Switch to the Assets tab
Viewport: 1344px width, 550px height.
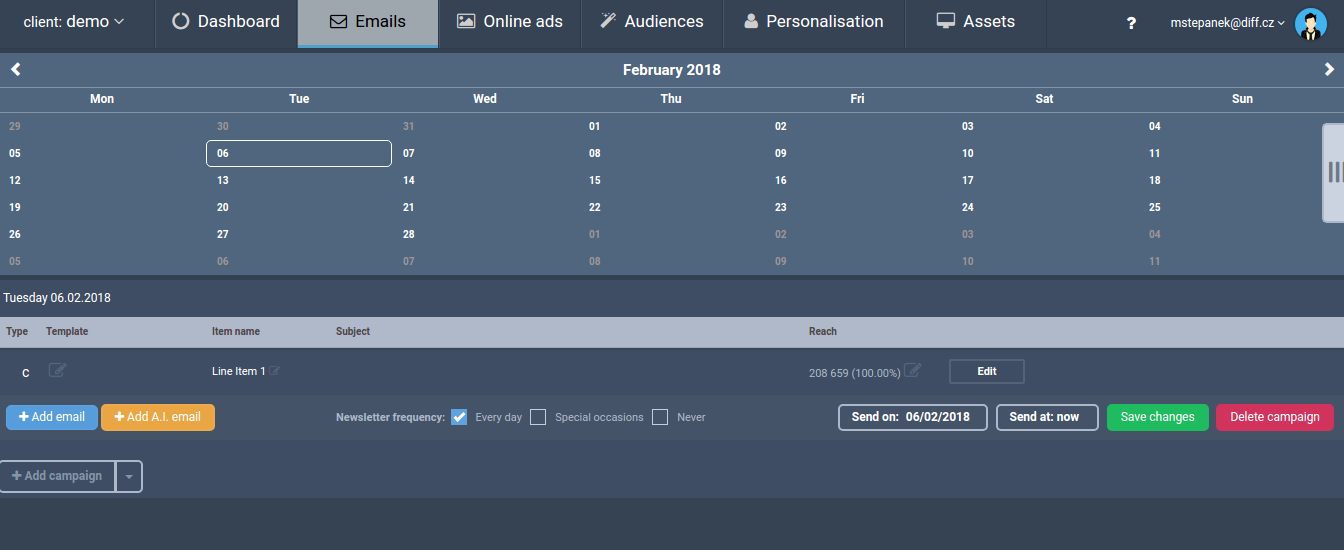(976, 23)
